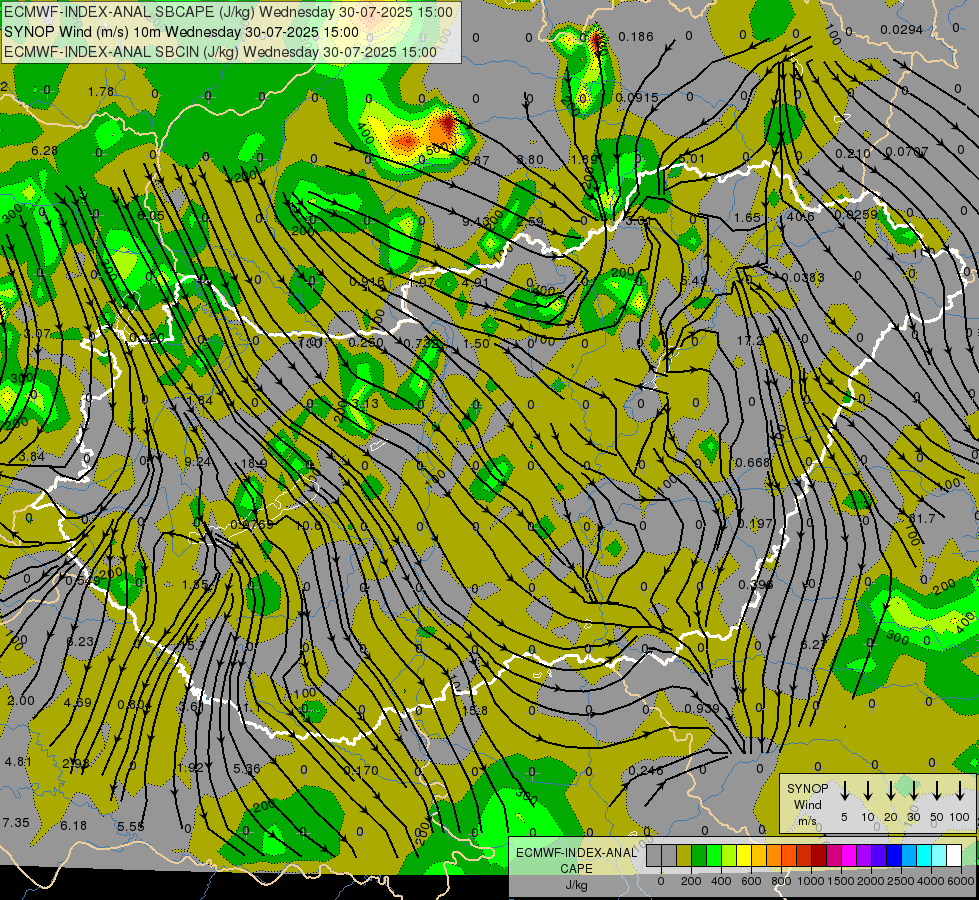The height and width of the screenshot is (900, 979).
Task: Click the 30 m/s wind arrow in legend
Action: [x=913, y=790]
